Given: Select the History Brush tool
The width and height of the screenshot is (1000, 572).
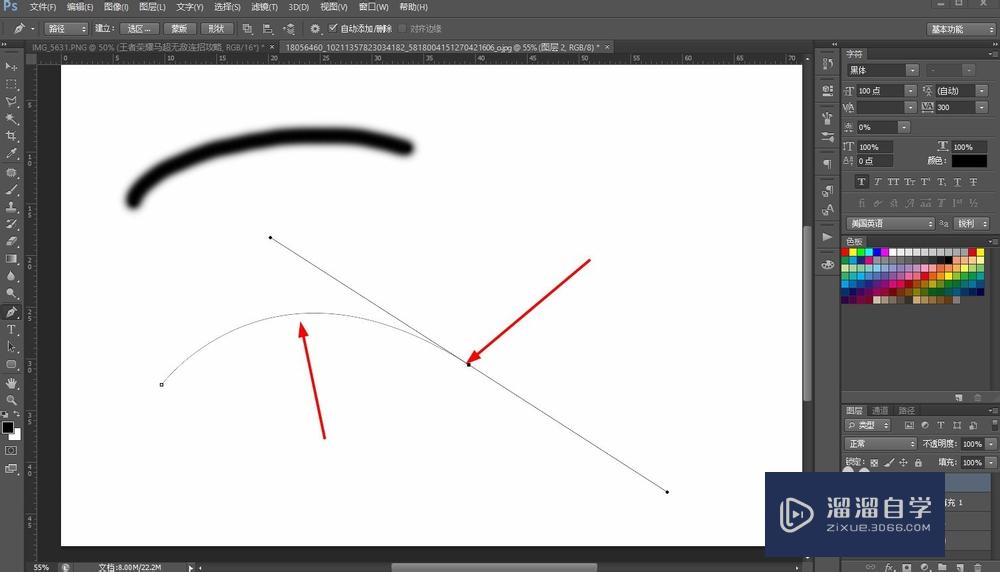Looking at the screenshot, I should coord(11,224).
